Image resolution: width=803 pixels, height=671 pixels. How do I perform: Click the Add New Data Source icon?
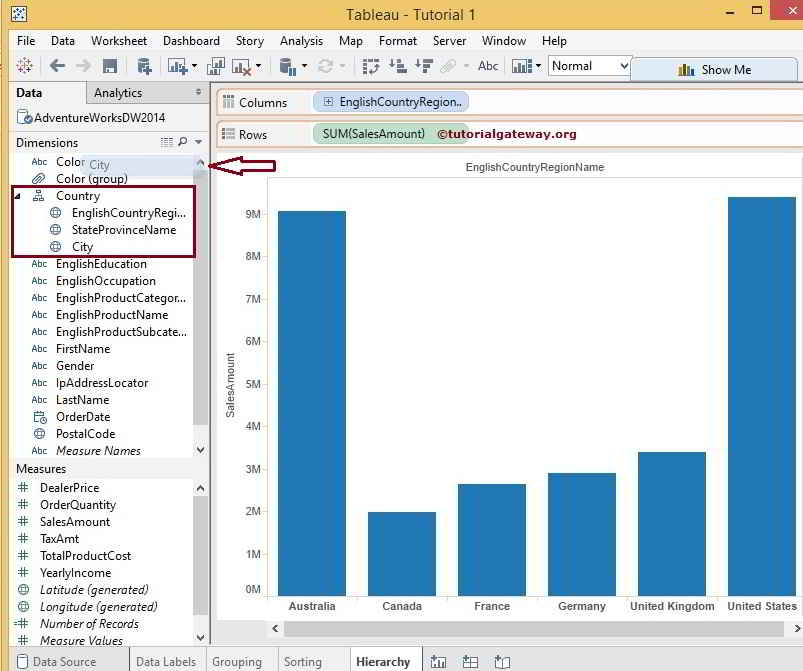(144, 66)
